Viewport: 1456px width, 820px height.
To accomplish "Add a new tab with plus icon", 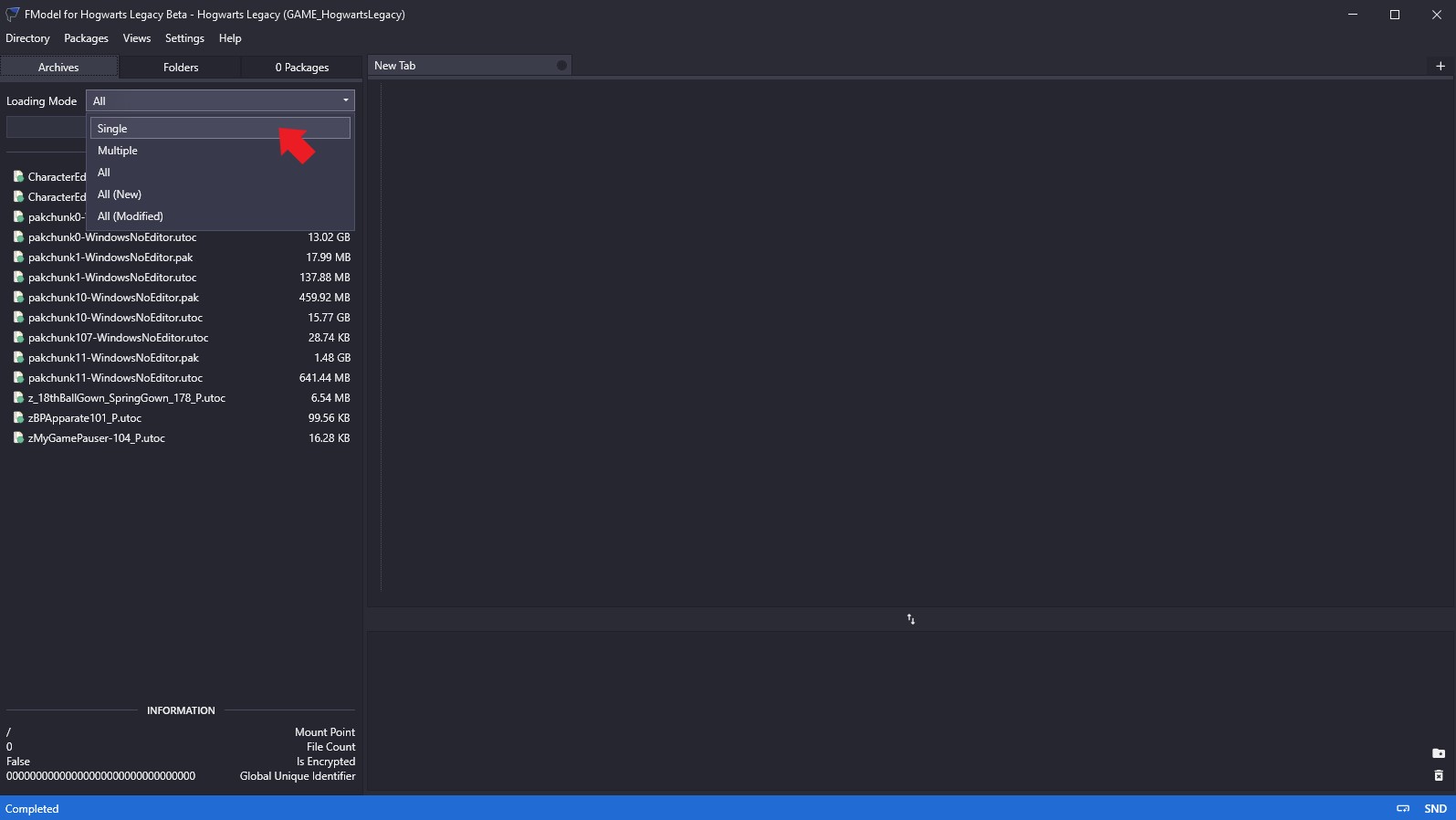I will [x=1440, y=66].
